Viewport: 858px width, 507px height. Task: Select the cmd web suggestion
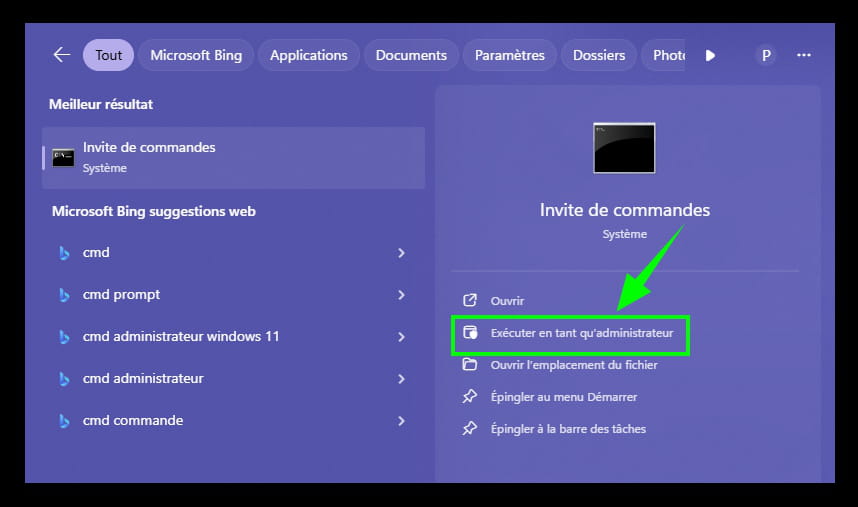click(x=234, y=253)
